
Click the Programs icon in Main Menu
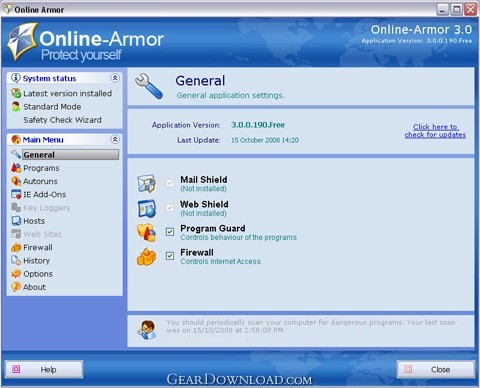[x=16, y=168]
